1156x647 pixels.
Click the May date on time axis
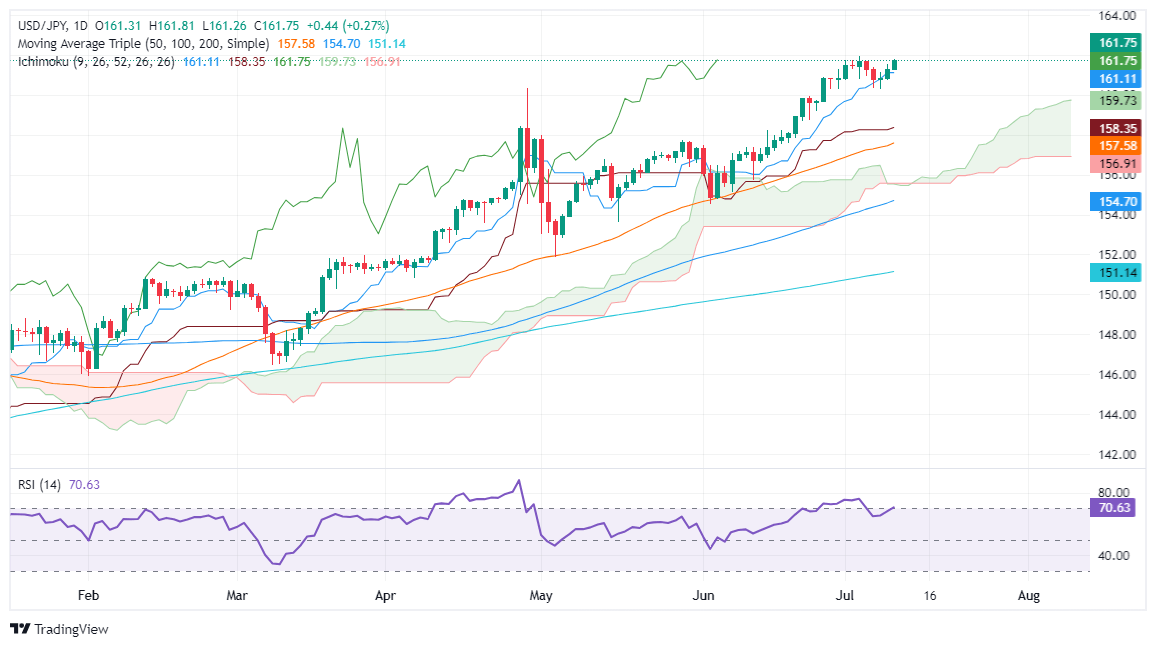[x=540, y=595]
